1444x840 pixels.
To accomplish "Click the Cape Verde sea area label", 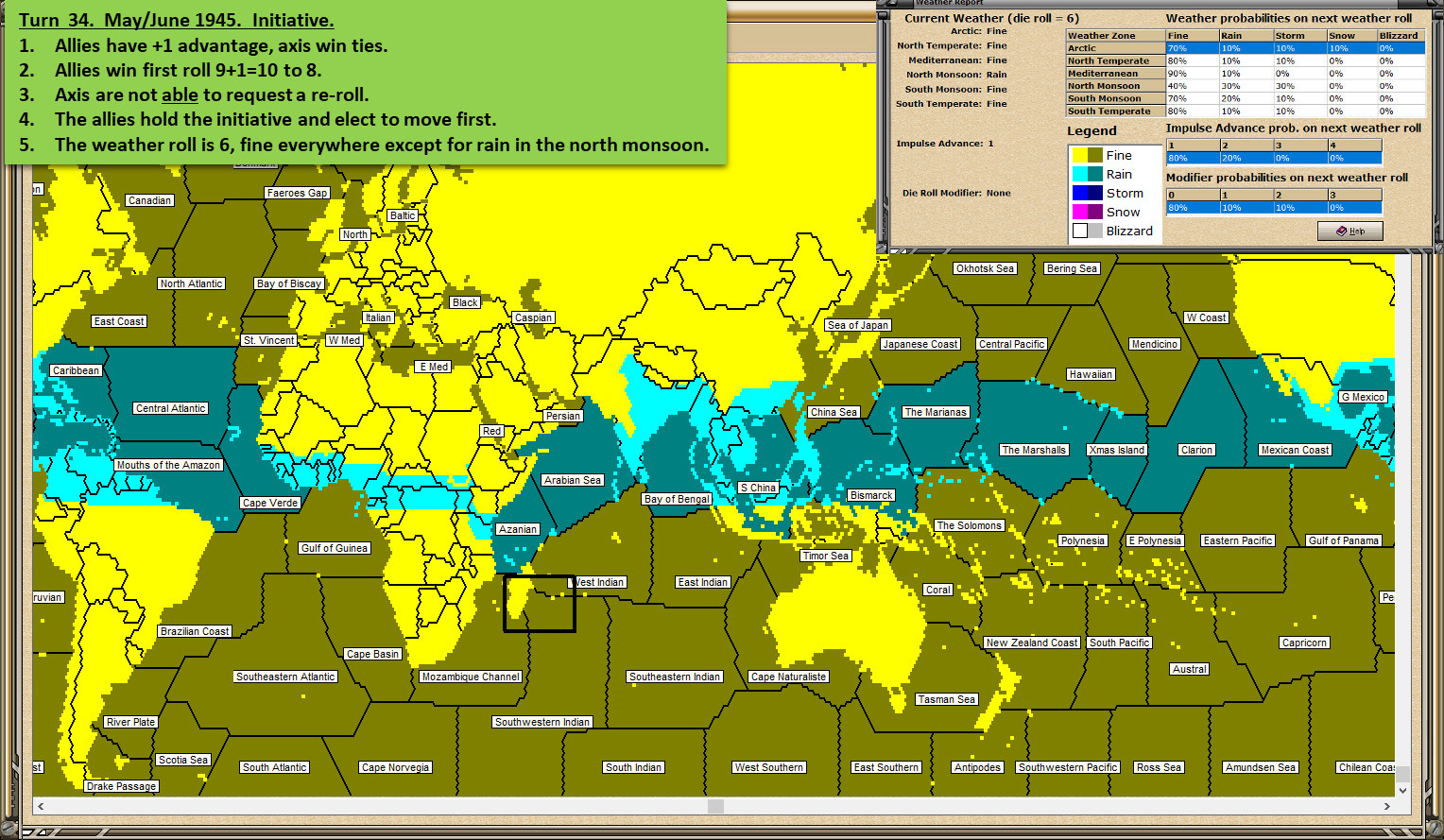I will click(x=270, y=503).
